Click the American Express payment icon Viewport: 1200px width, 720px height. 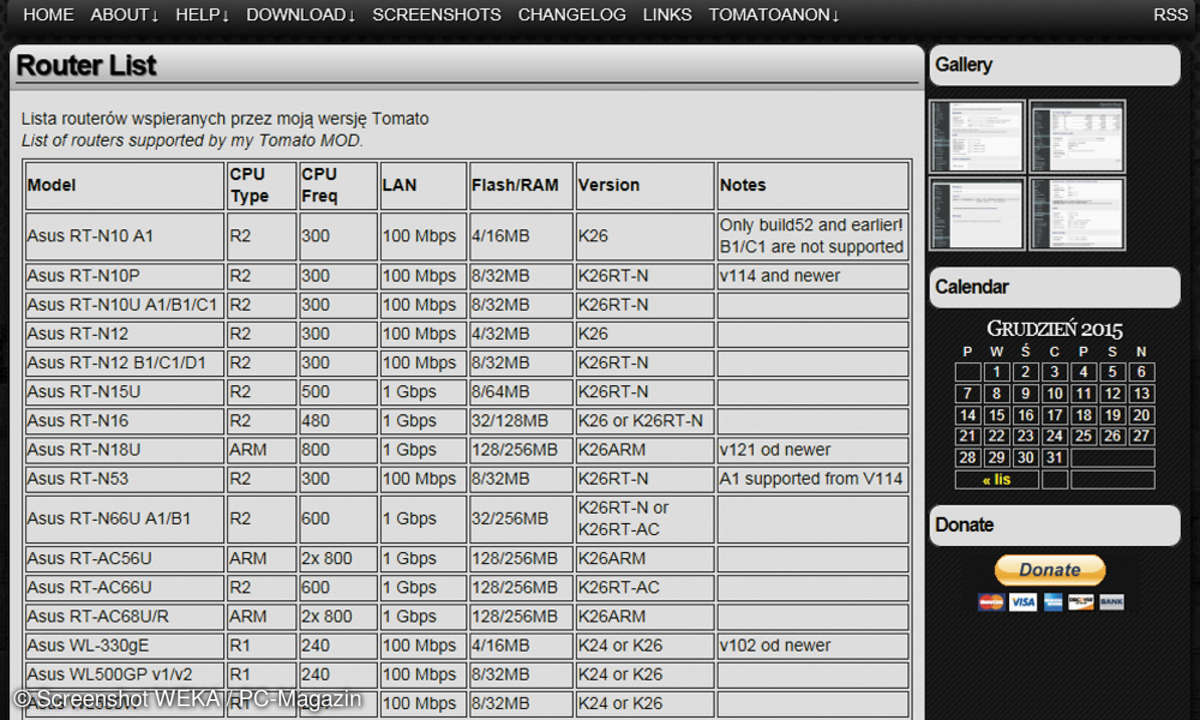click(1052, 602)
